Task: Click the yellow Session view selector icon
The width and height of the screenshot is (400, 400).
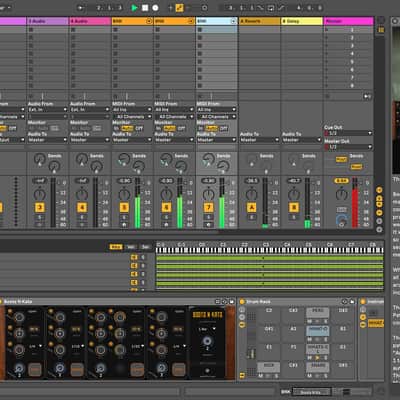Action: tap(381, 30)
